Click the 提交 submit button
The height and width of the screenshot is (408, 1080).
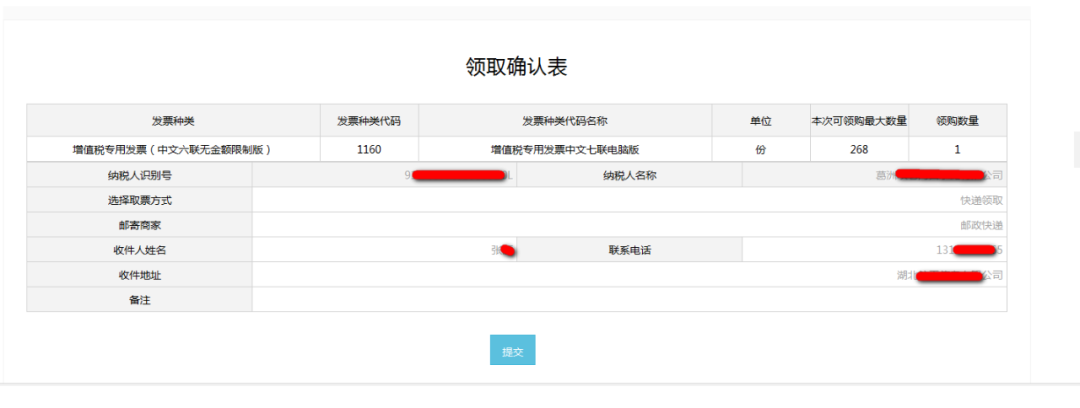(x=512, y=351)
